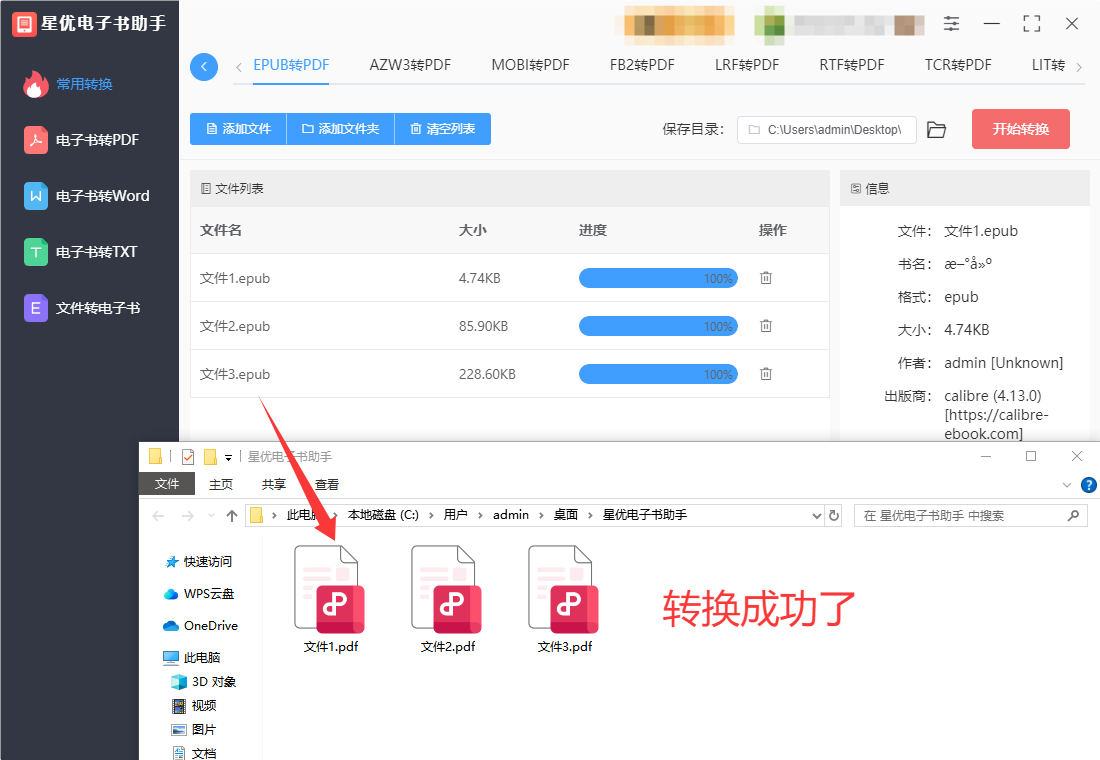Open Explorer help question mark icon
Image resolution: width=1100 pixels, height=760 pixels.
pos(1089,485)
